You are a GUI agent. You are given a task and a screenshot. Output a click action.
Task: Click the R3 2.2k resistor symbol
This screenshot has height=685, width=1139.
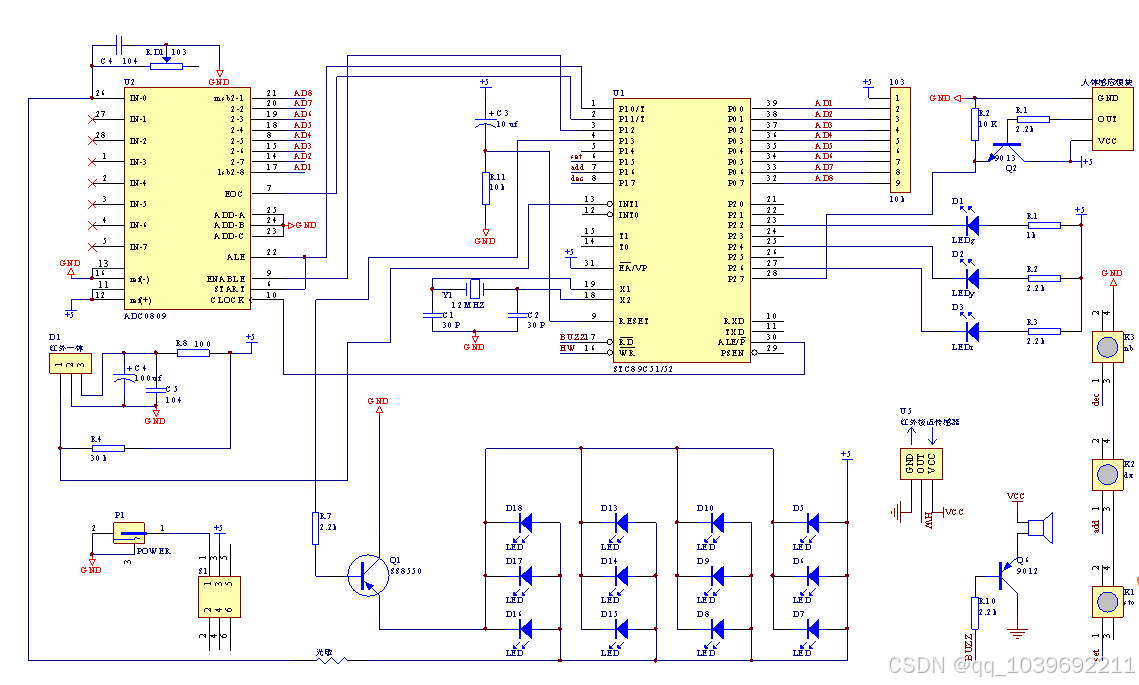click(x=1045, y=331)
